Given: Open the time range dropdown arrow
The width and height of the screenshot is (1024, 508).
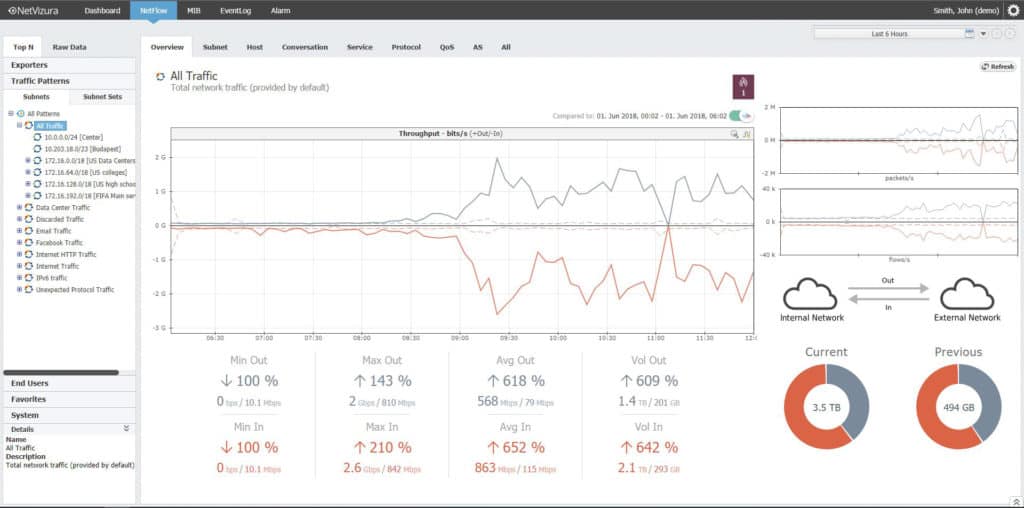Looking at the screenshot, I should (983, 33).
